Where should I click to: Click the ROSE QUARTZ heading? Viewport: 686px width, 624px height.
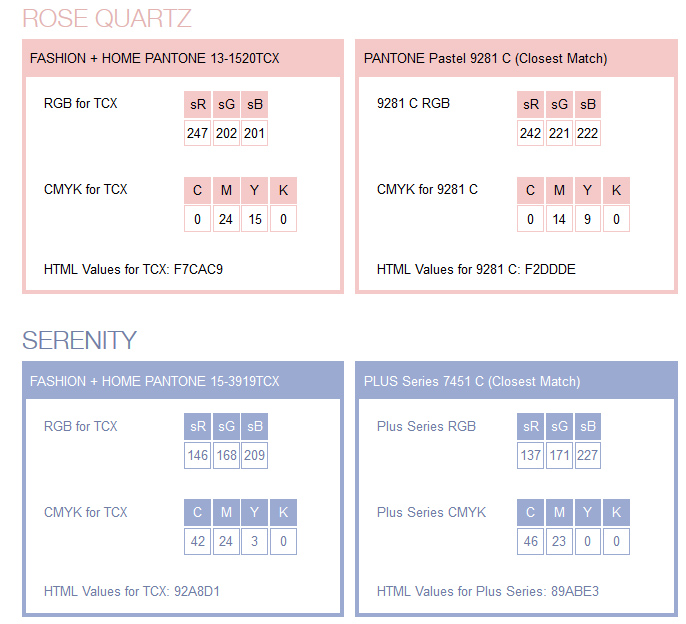coord(107,18)
